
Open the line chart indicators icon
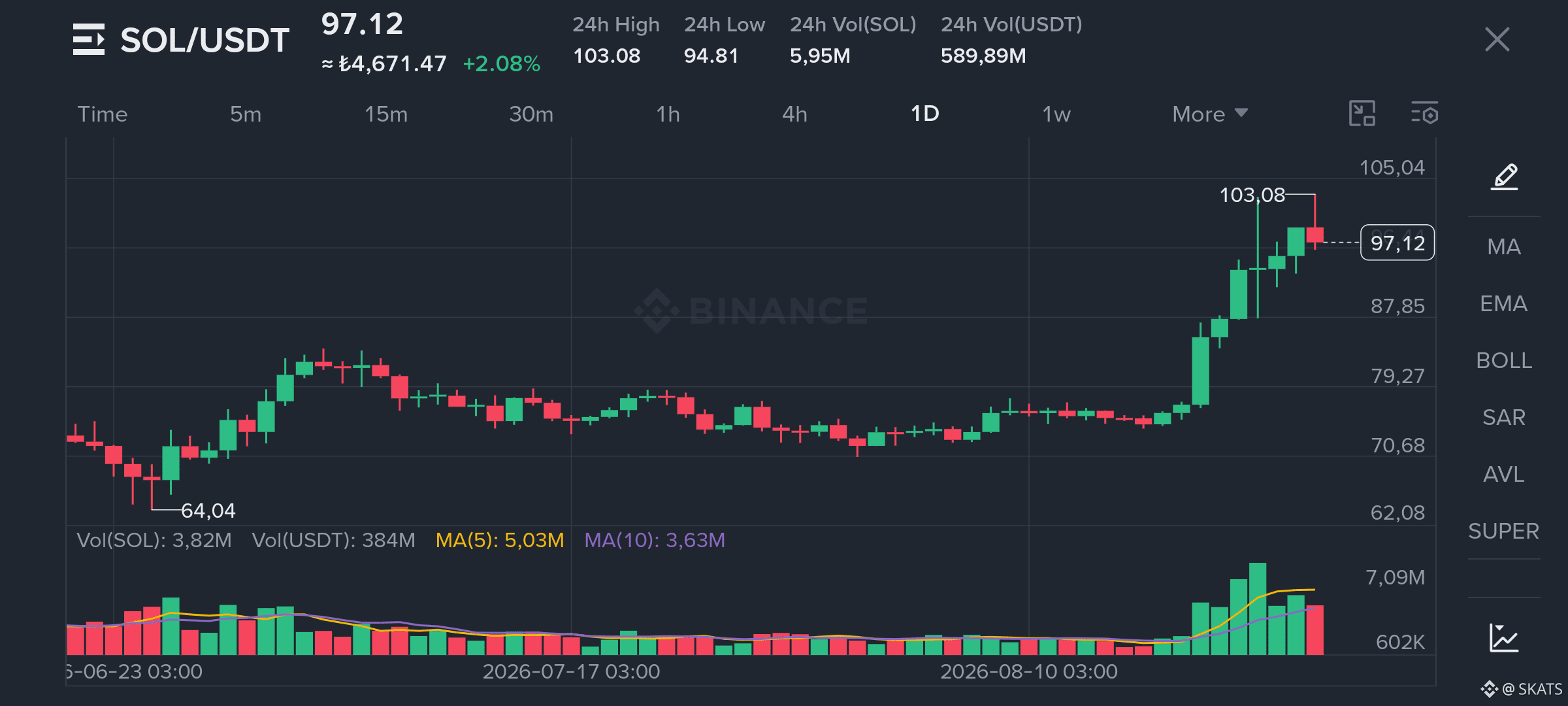1504,637
